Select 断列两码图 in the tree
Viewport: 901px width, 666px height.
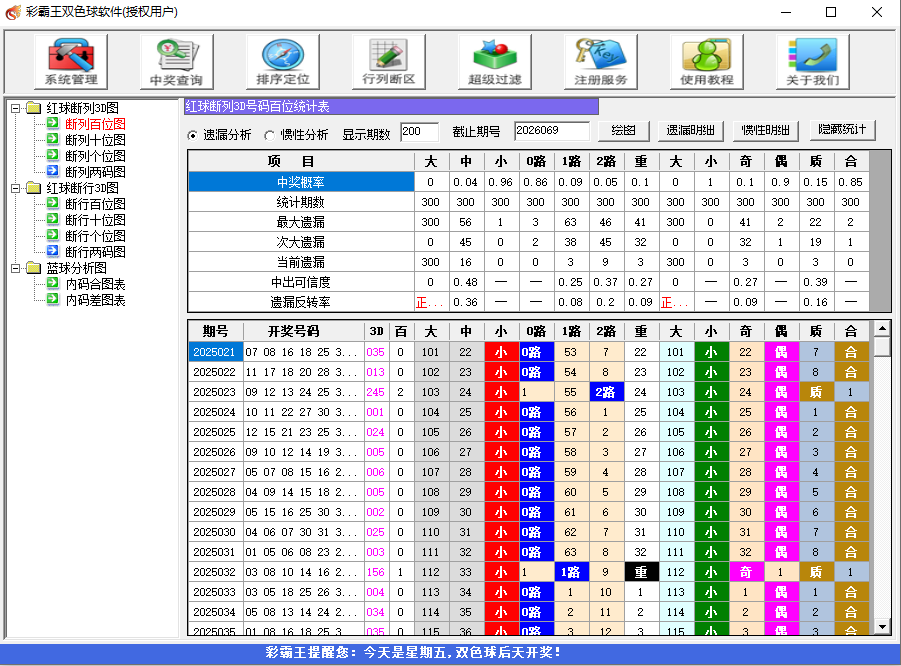(95, 172)
